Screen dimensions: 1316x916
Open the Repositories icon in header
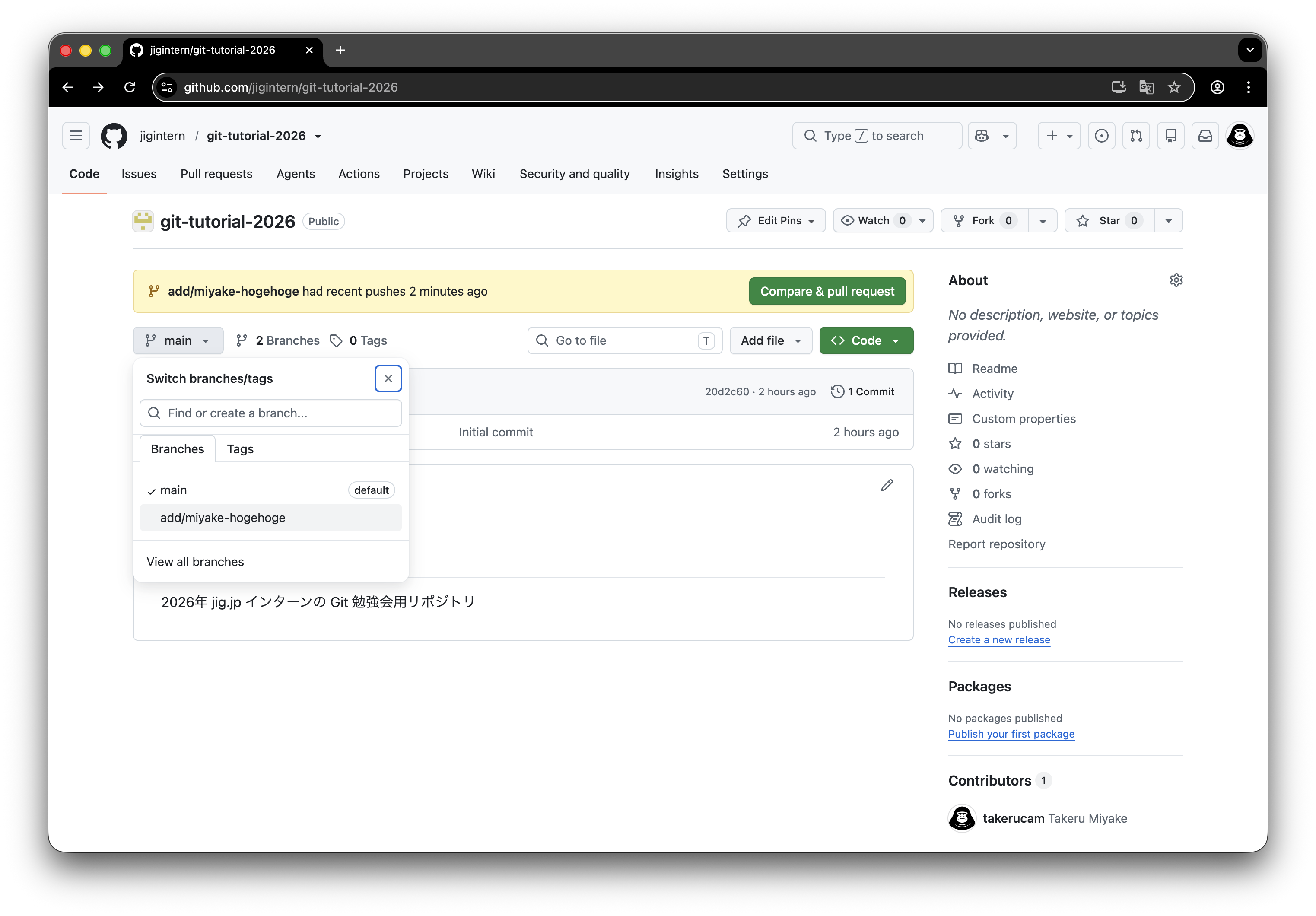[1170, 136]
